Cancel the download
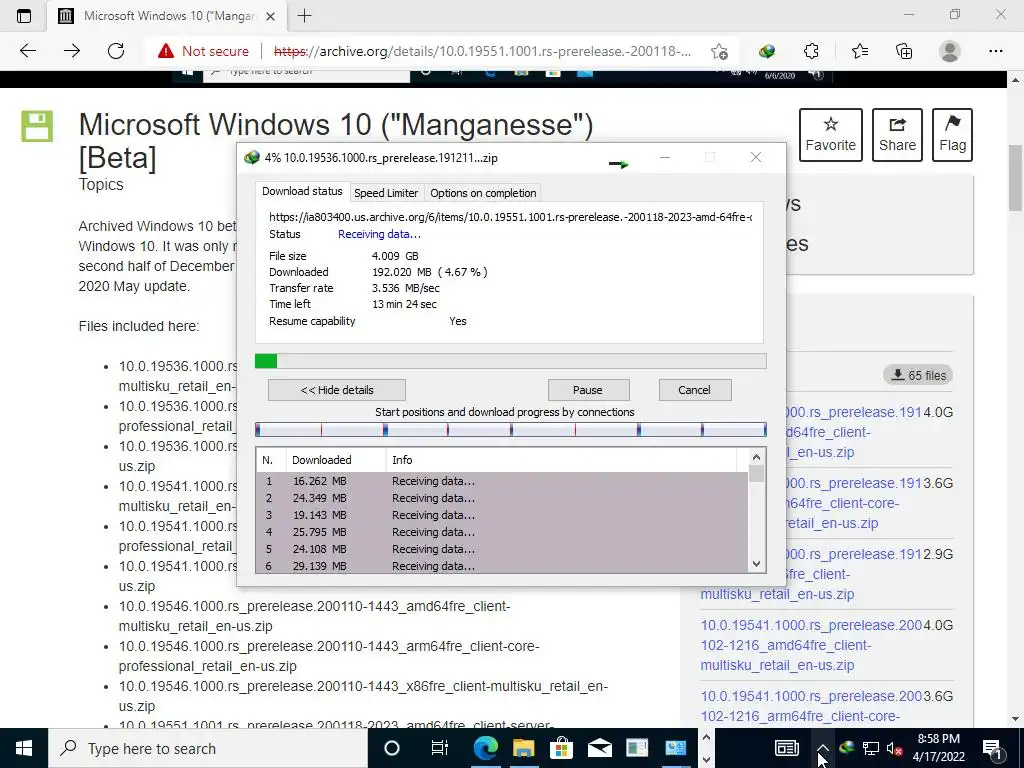The width and height of the screenshot is (1024, 768). pyautogui.click(x=694, y=390)
